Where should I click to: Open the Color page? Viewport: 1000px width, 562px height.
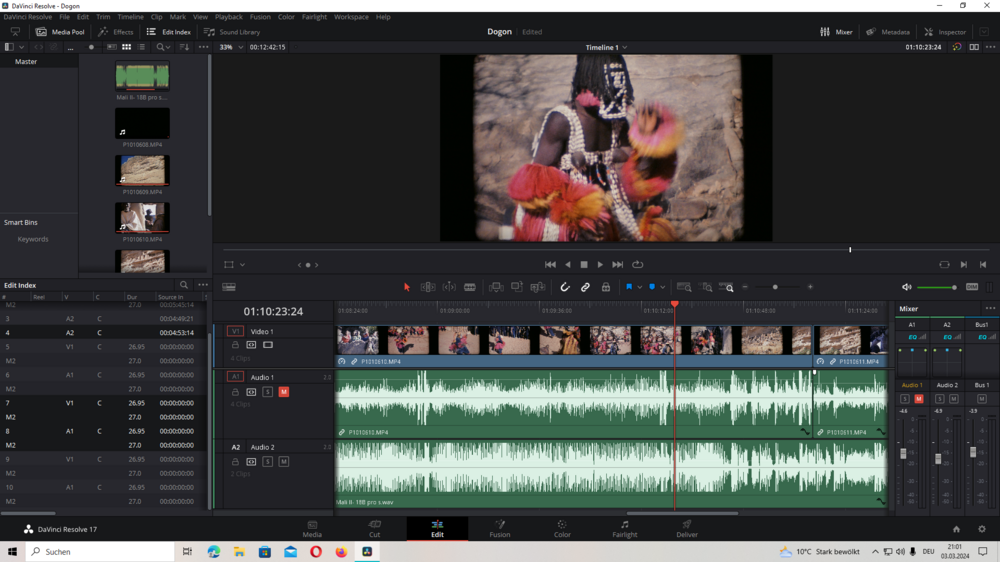tap(562, 528)
